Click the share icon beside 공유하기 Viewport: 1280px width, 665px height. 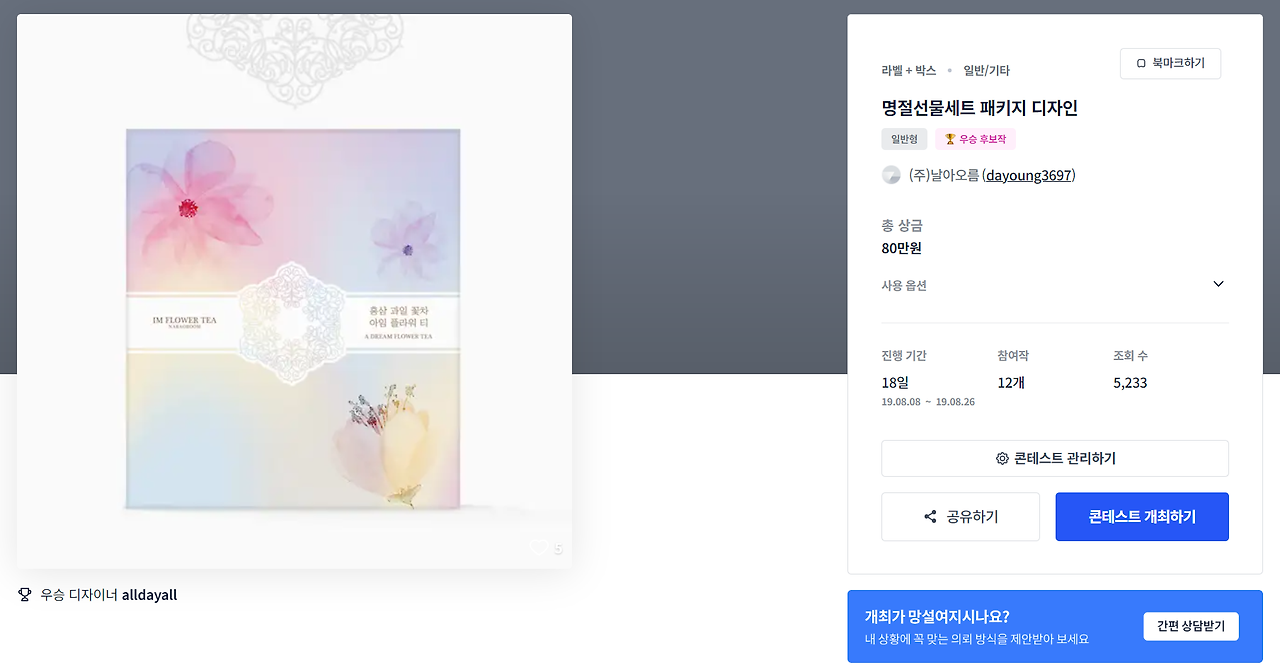click(930, 517)
